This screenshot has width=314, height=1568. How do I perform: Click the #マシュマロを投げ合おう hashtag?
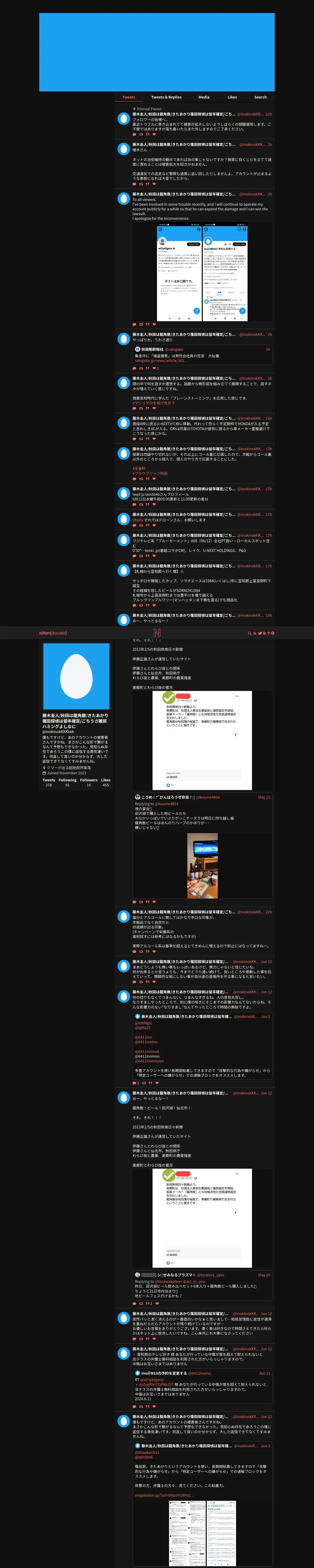[x=153, y=403]
